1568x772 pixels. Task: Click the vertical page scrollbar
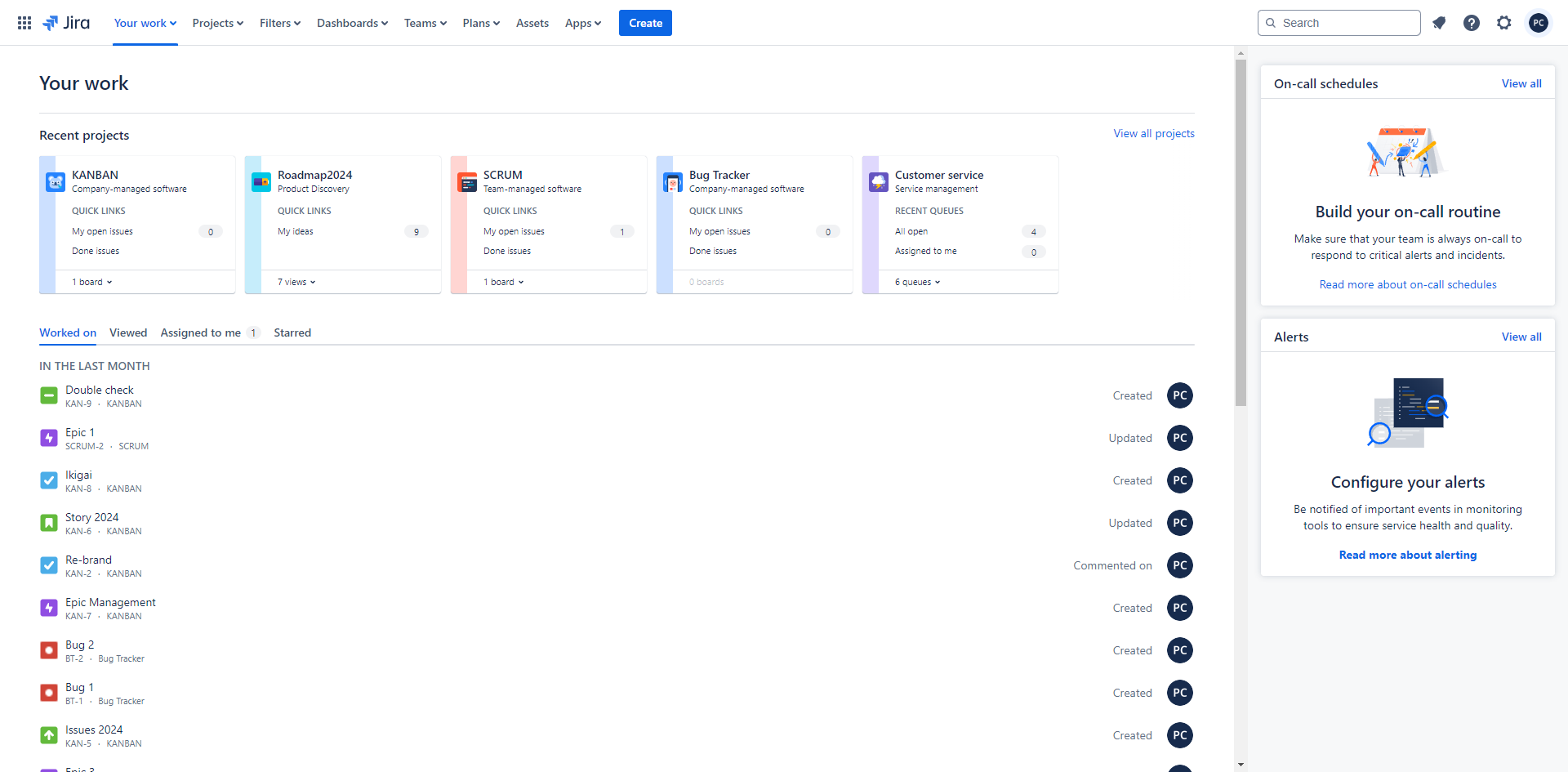(1241, 233)
